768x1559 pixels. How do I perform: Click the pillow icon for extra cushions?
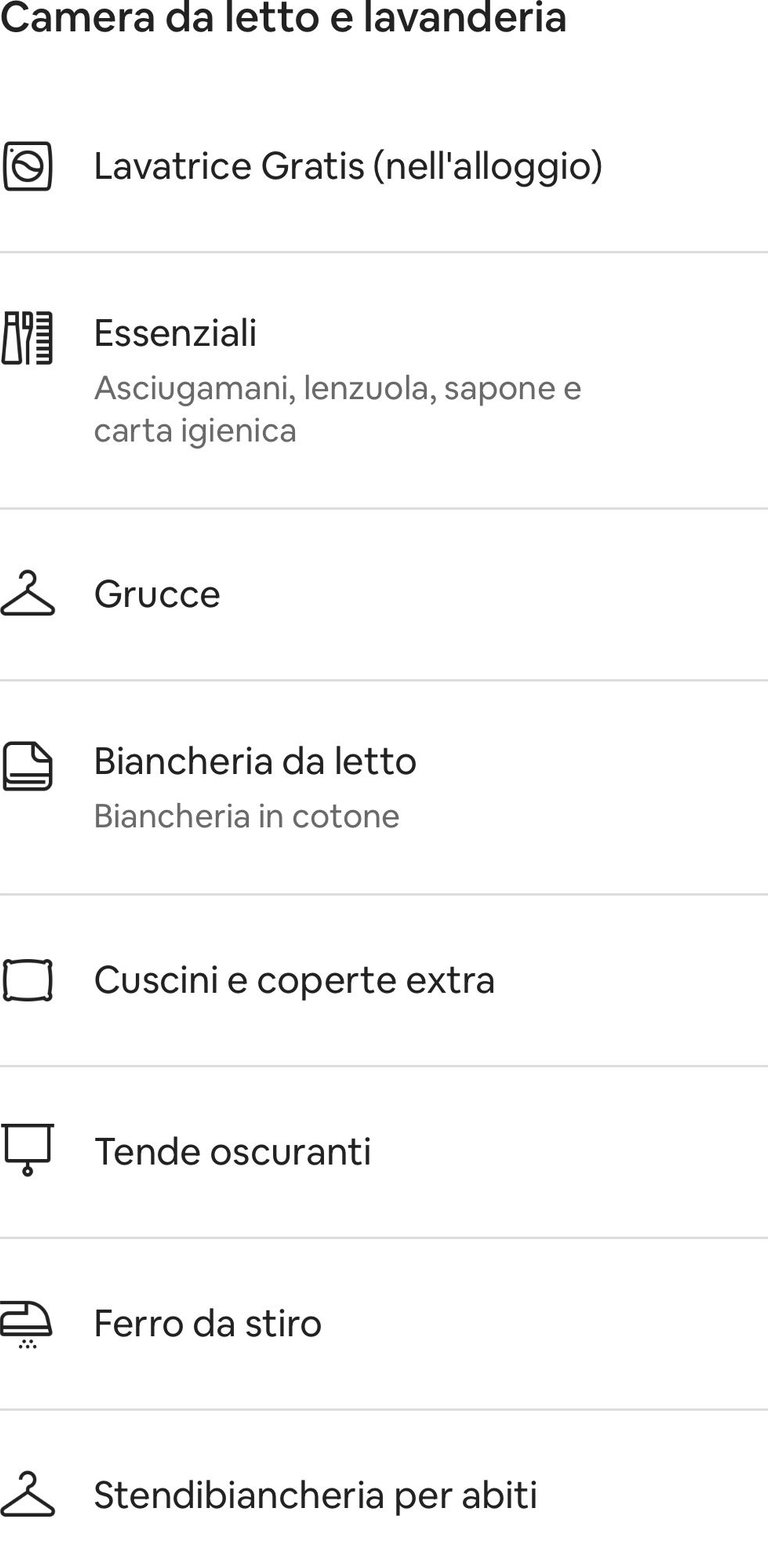[x=27, y=980]
